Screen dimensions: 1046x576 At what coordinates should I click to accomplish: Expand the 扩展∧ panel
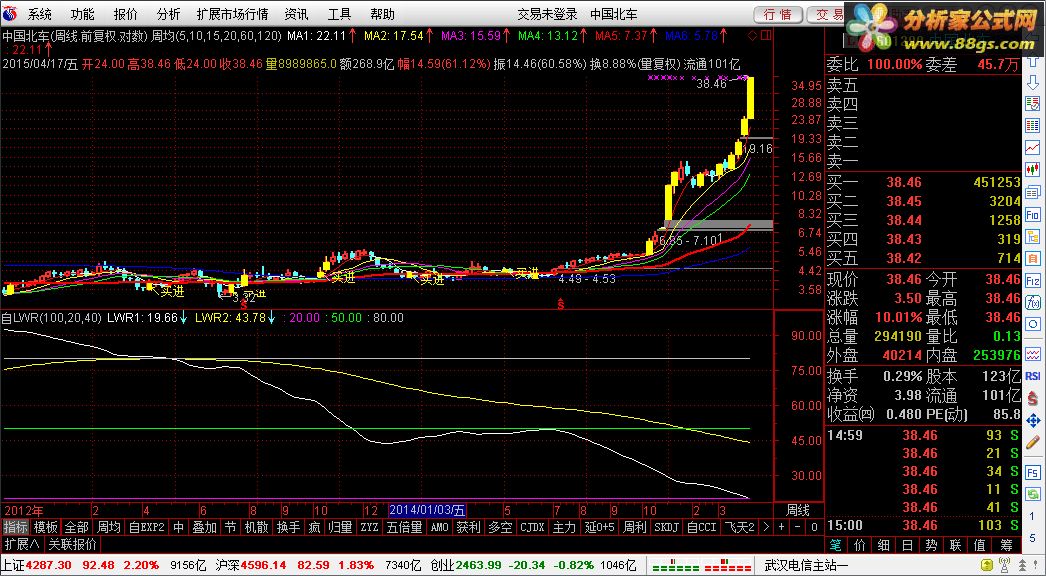[x=22, y=545]
